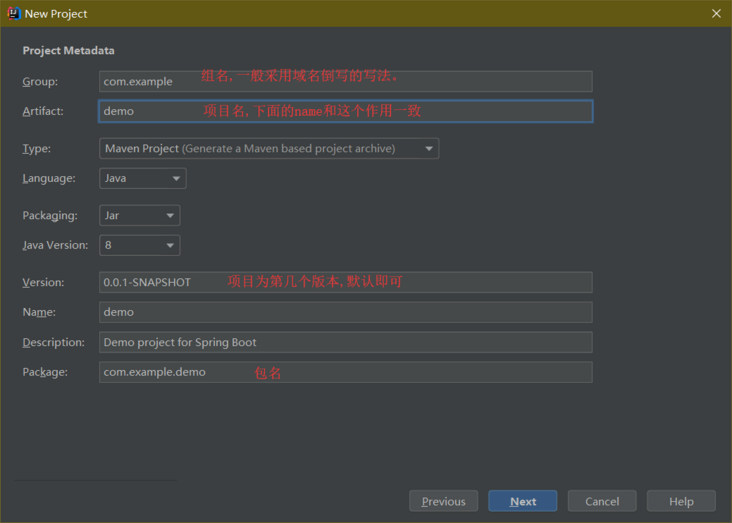Open the Type dropdown showing Maven Project
Viewport: 732px width, 523px height.
point(269,149)
